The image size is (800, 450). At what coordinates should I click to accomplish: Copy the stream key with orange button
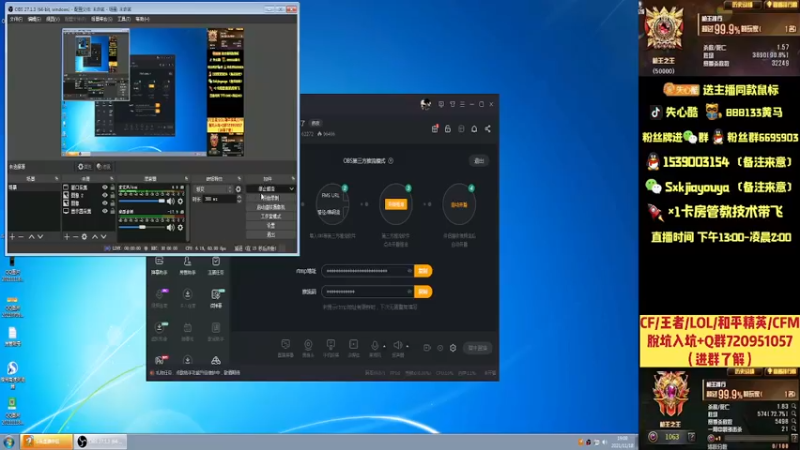click(x=423, y=292)
